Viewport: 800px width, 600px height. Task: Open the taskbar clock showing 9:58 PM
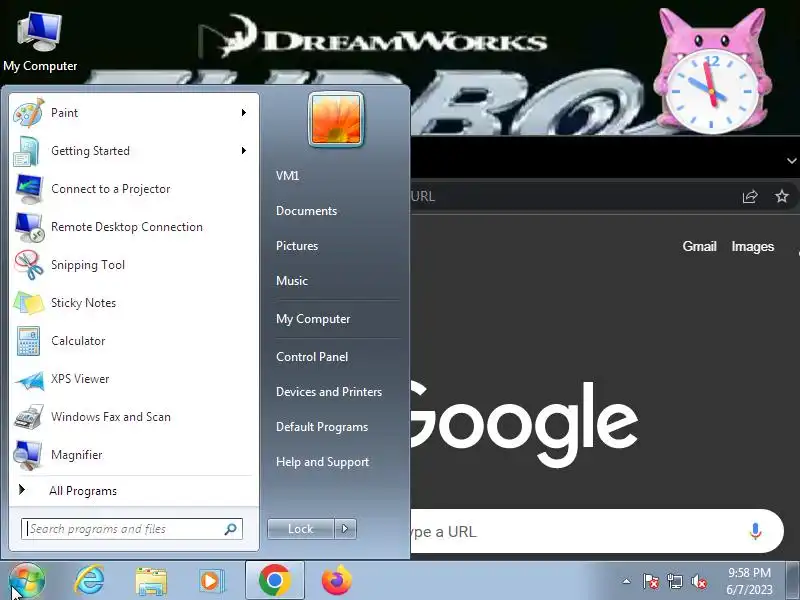click(x=749, y=581)
